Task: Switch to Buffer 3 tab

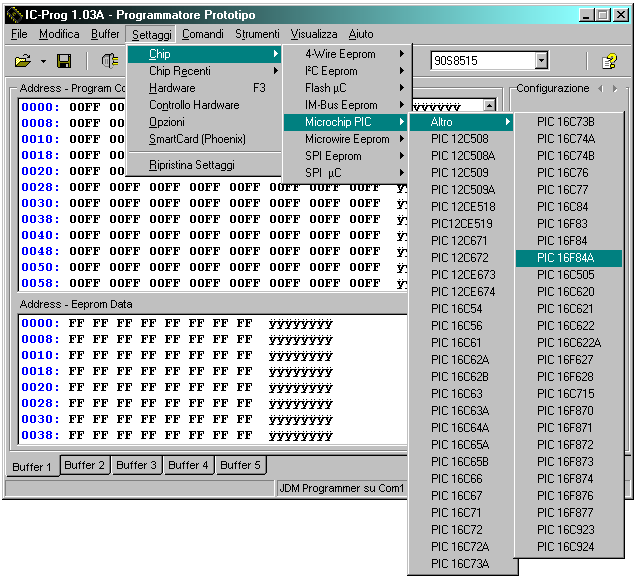Action: (136, 465)
